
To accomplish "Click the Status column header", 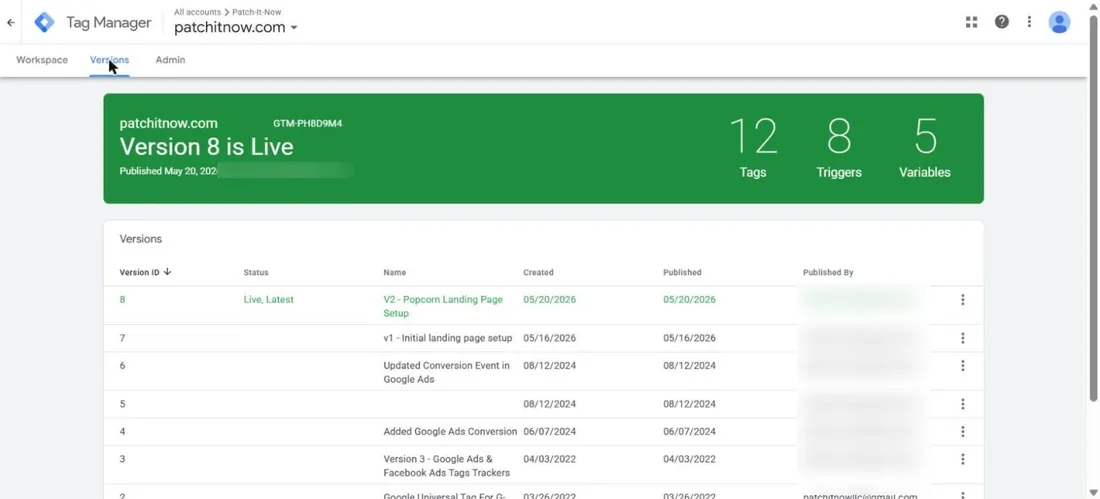I will 256,272.
